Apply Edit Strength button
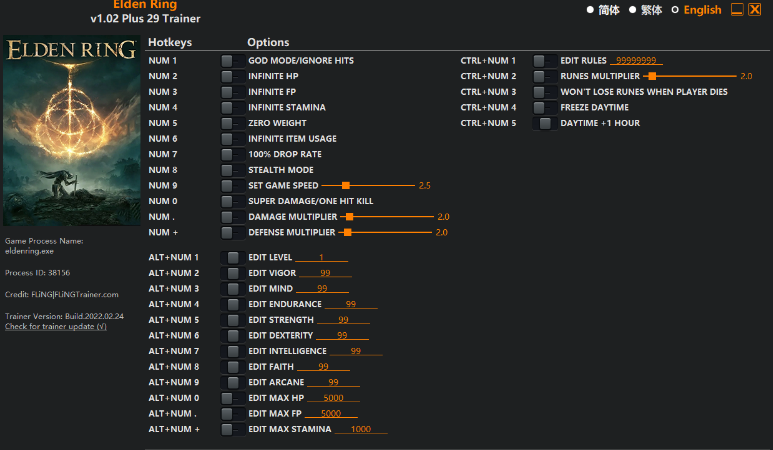The height and width of the screenshot is (450, 773). 233,320
